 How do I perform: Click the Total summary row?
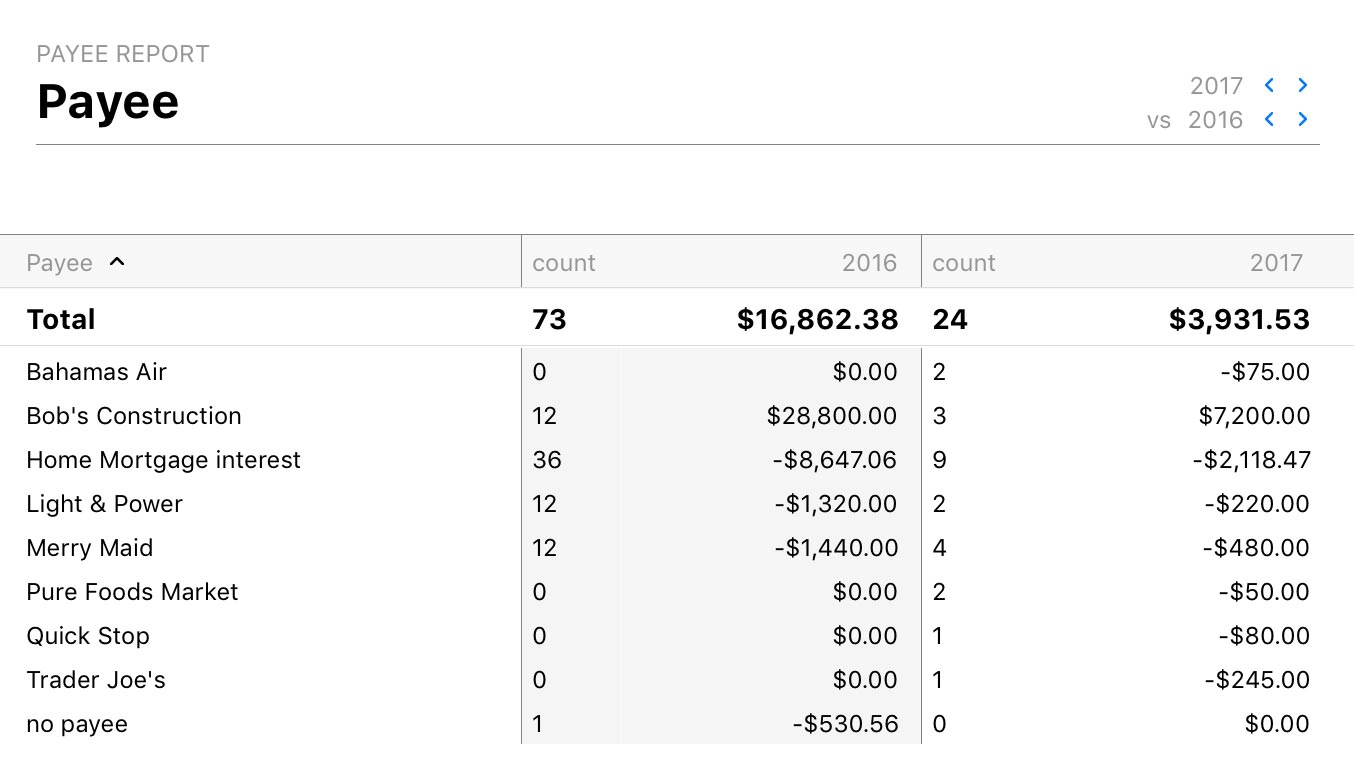[x=61, y=319]
